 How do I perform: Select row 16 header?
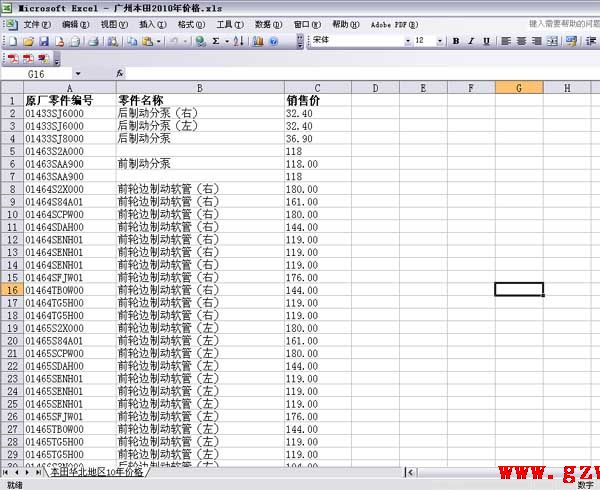click(12, 290)
